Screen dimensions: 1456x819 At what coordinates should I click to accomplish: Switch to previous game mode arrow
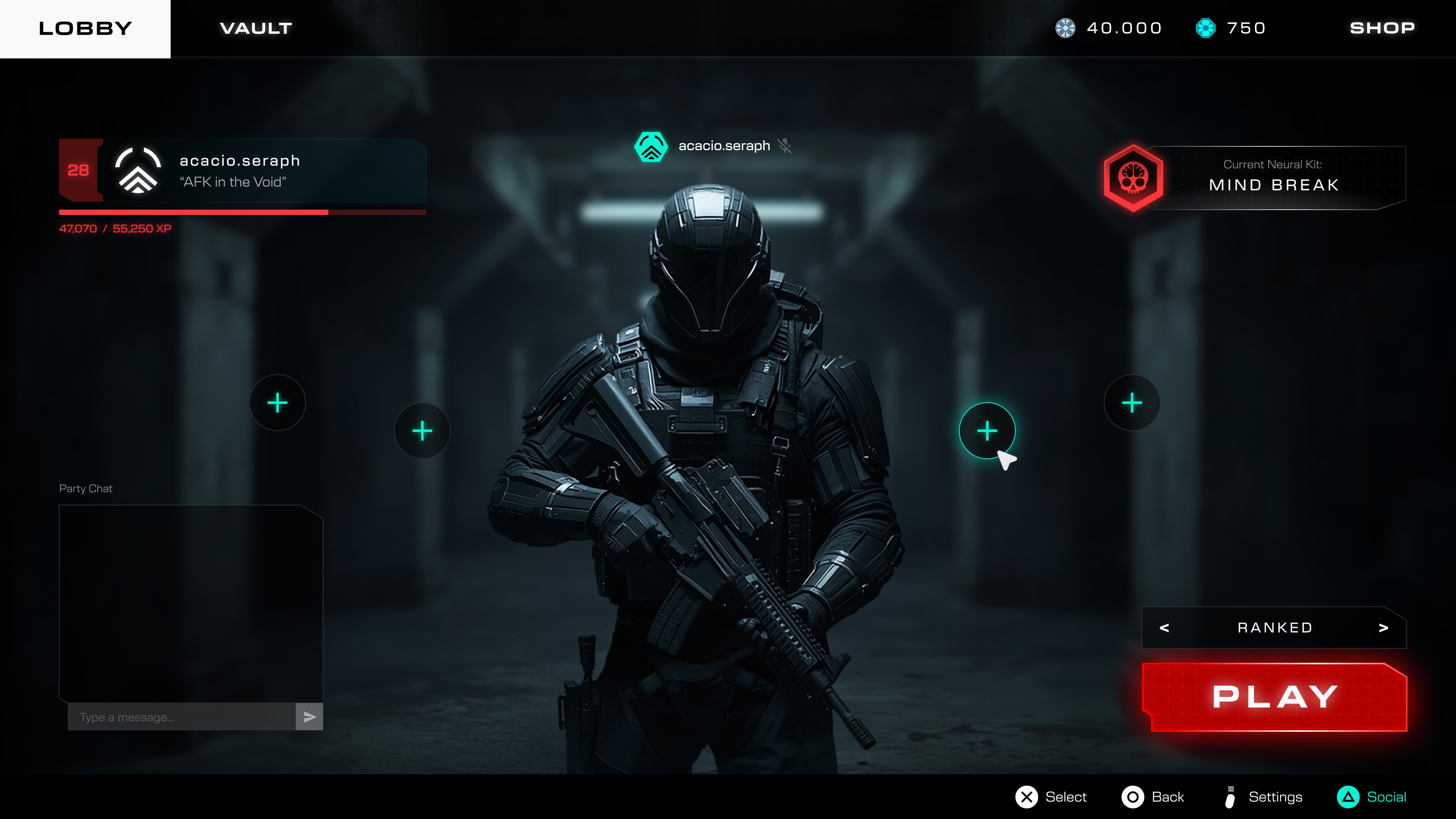point(1164,628)
